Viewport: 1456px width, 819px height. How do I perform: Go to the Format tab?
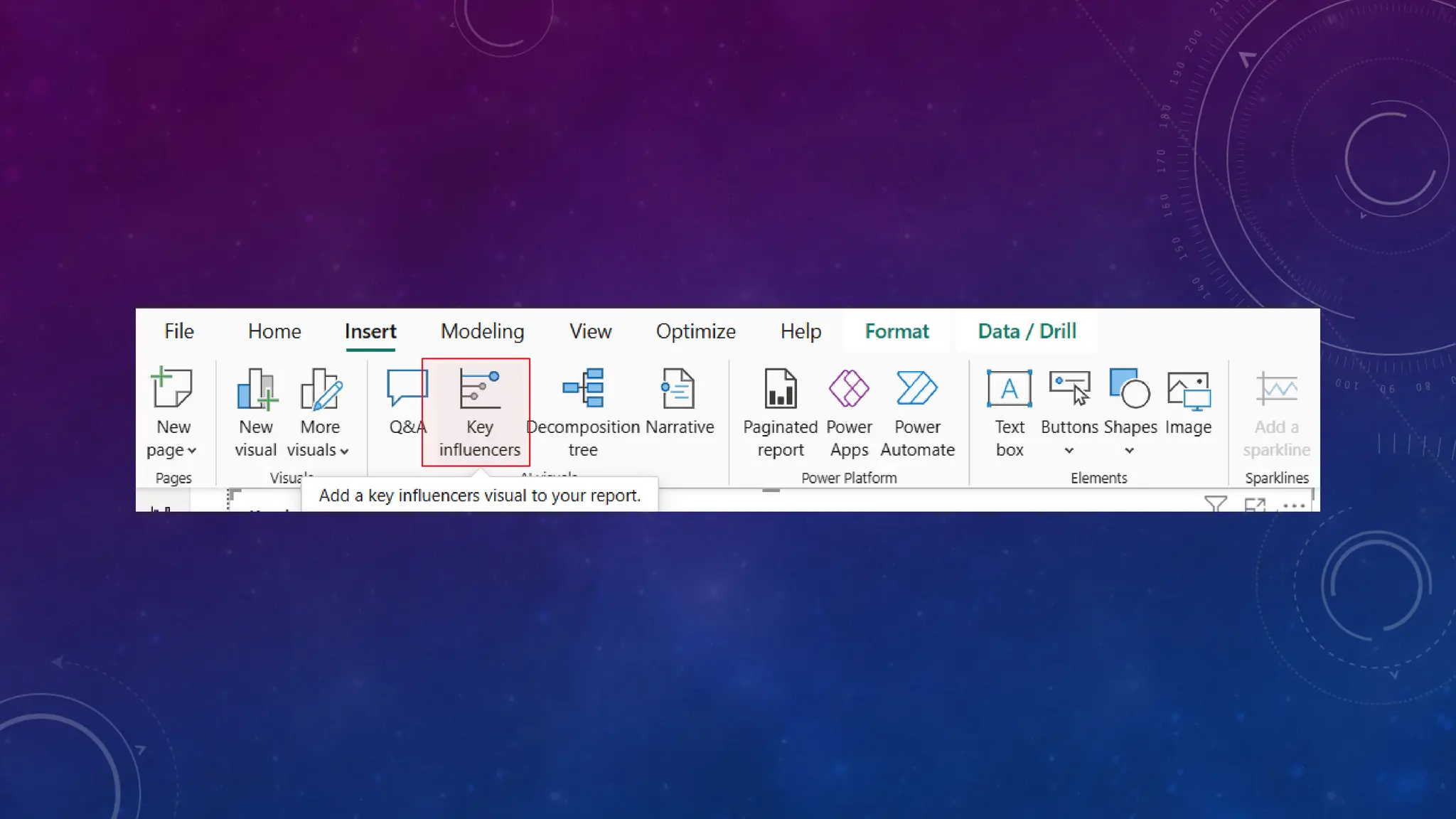coord(896,331)
